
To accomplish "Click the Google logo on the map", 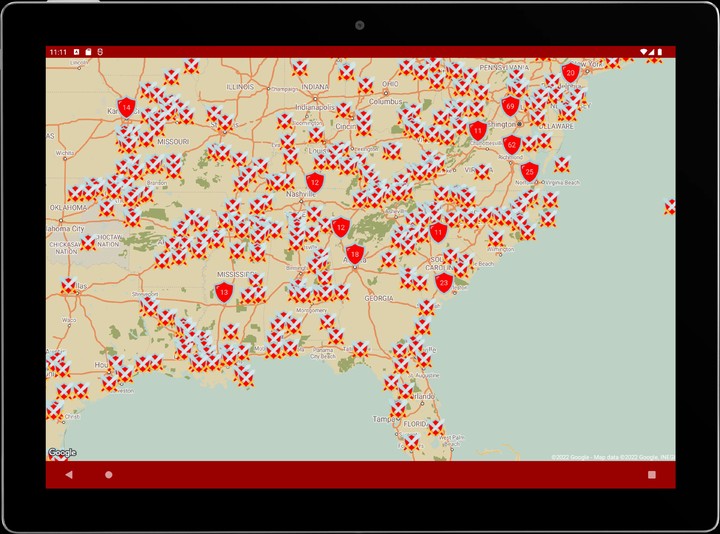I will (x=62, y=453).
